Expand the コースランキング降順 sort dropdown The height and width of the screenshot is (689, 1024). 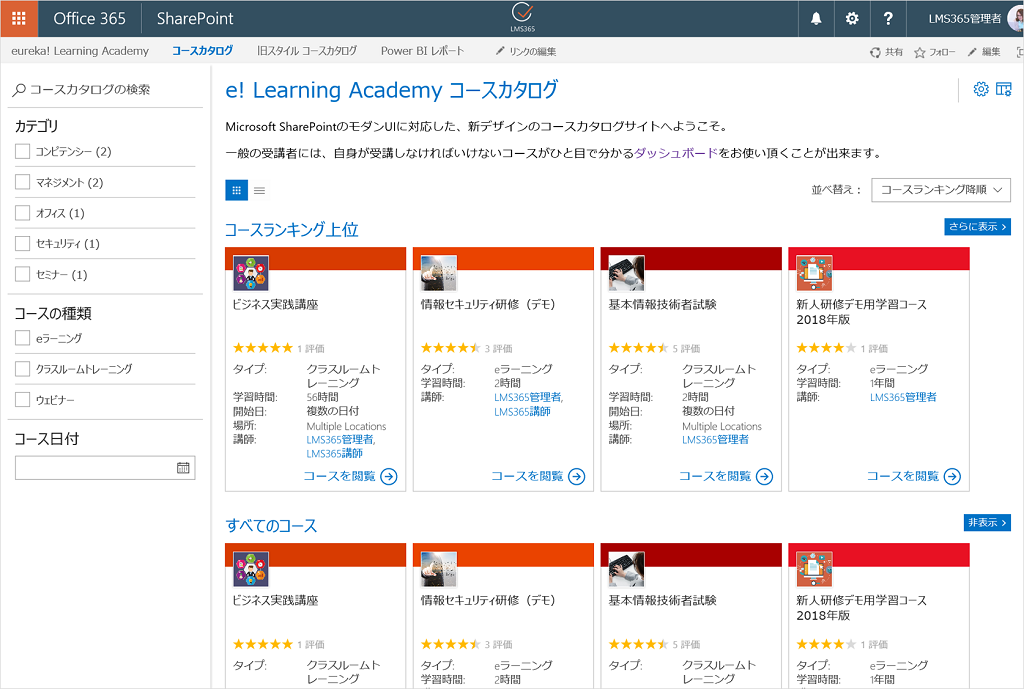(x=940, y=190)
